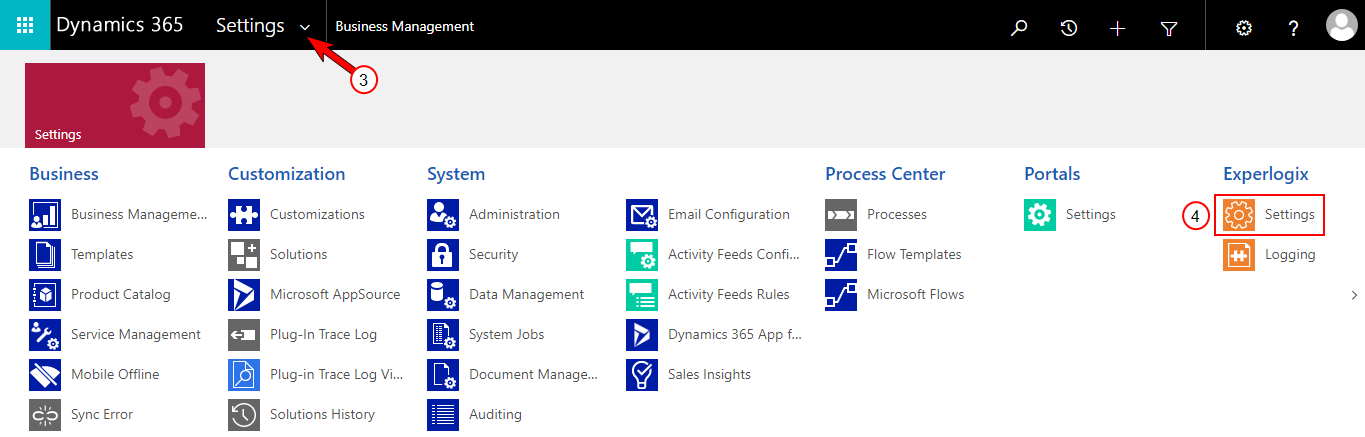Expand the Settings navigation chevron

305,28
